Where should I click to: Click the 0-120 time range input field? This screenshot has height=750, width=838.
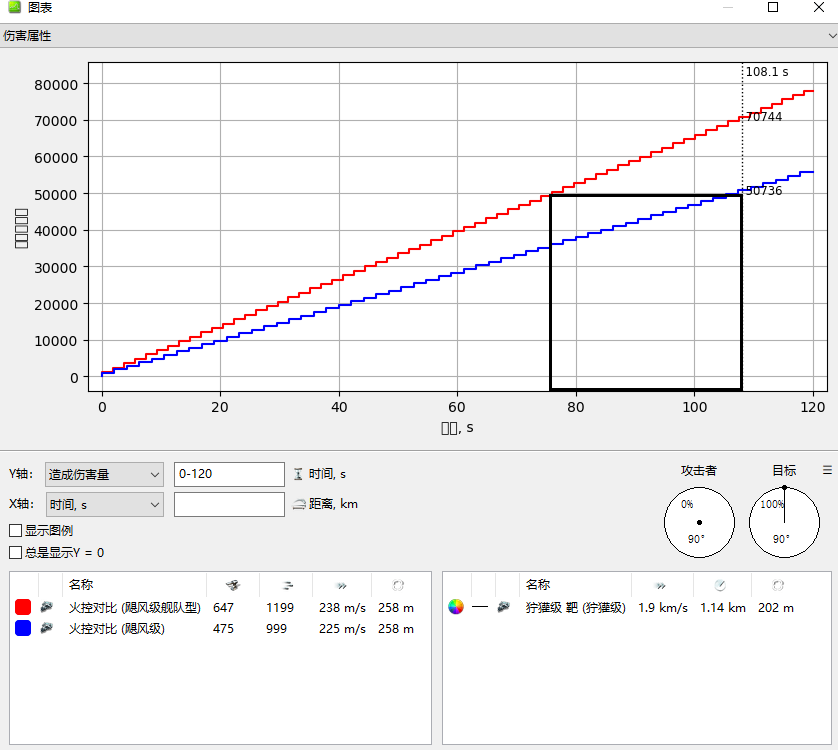pyautogui.click(x=229, y=474)
